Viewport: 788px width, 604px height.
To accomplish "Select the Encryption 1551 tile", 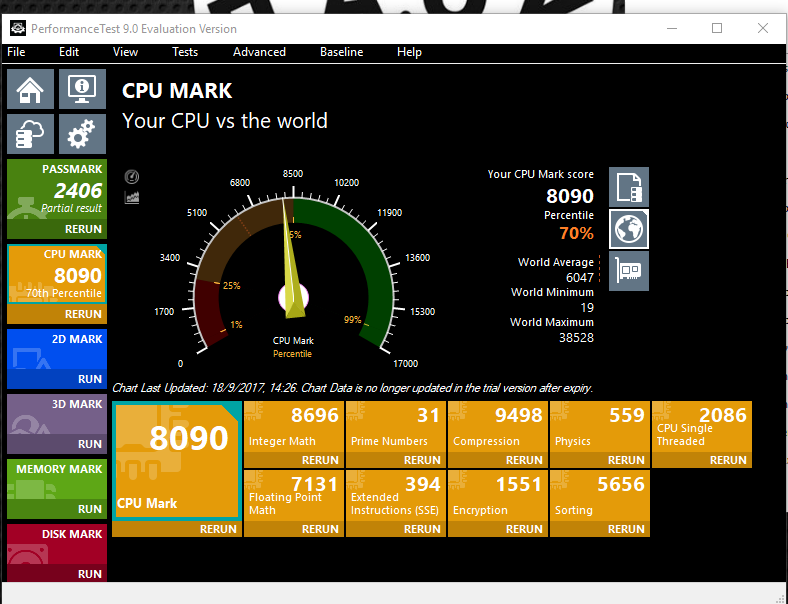I will pyautogui.click(x=498, y=496).
